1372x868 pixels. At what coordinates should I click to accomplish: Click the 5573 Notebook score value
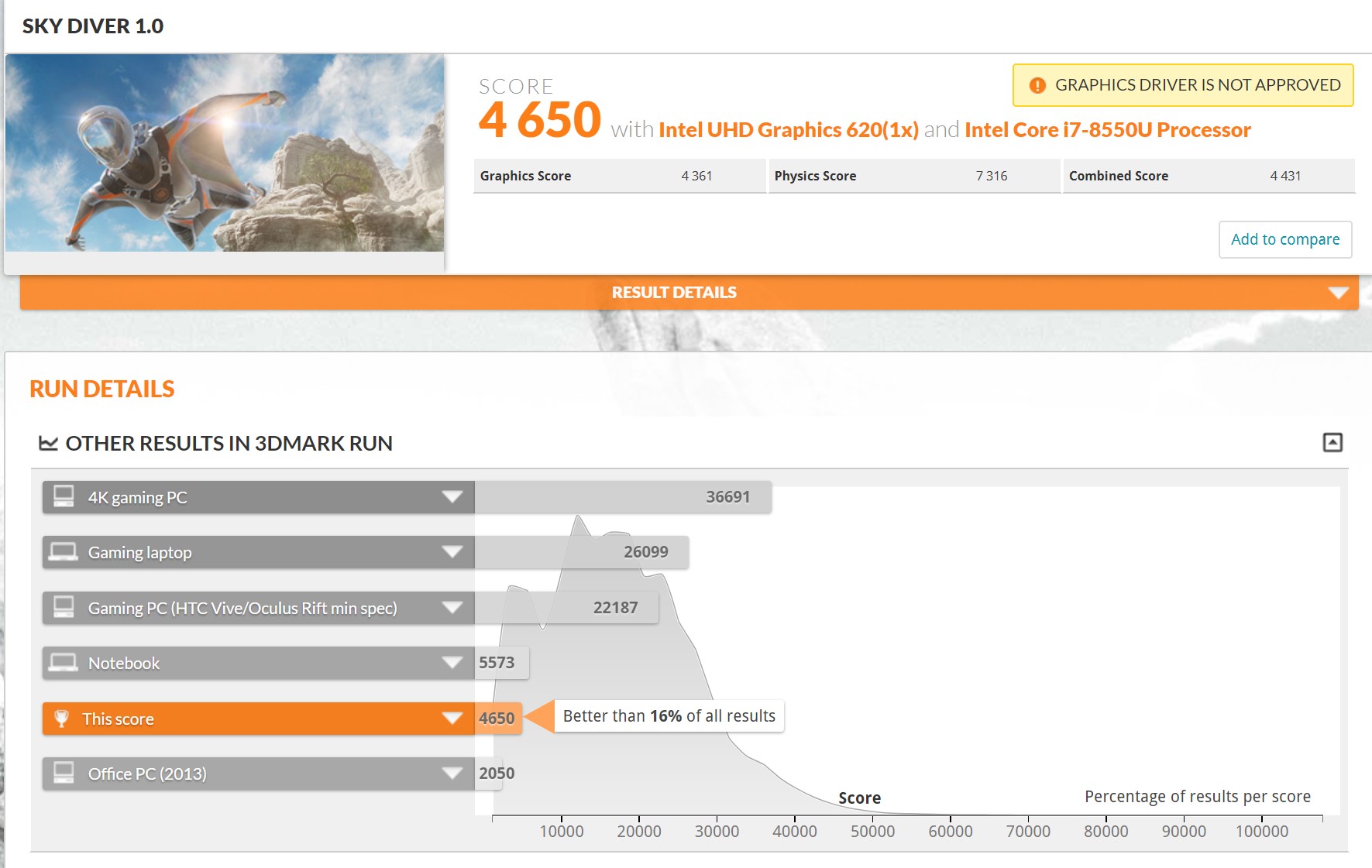click(x=497, y=663)
